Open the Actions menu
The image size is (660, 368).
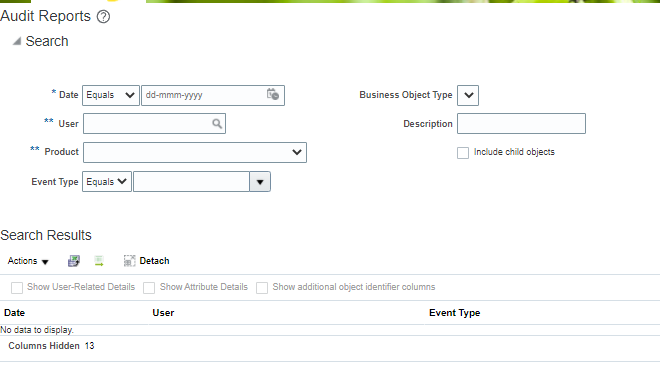28,261
